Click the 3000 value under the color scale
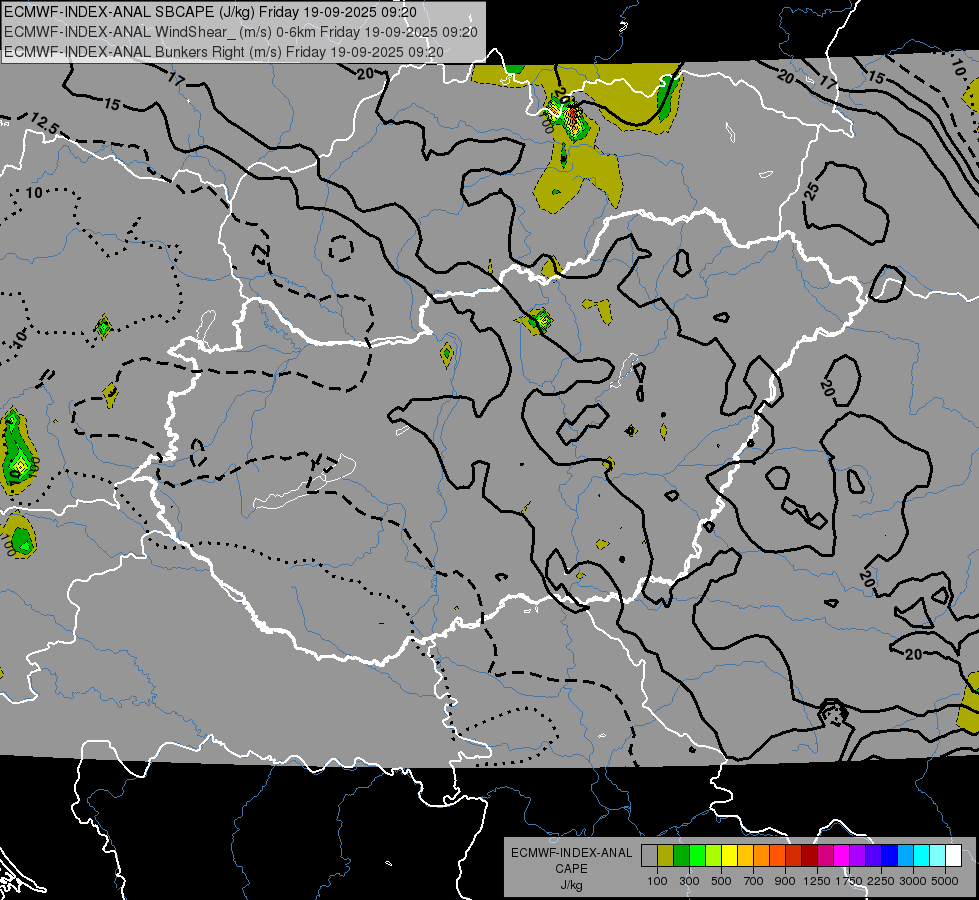Screen dimensions: 979x900 point(913,881)
